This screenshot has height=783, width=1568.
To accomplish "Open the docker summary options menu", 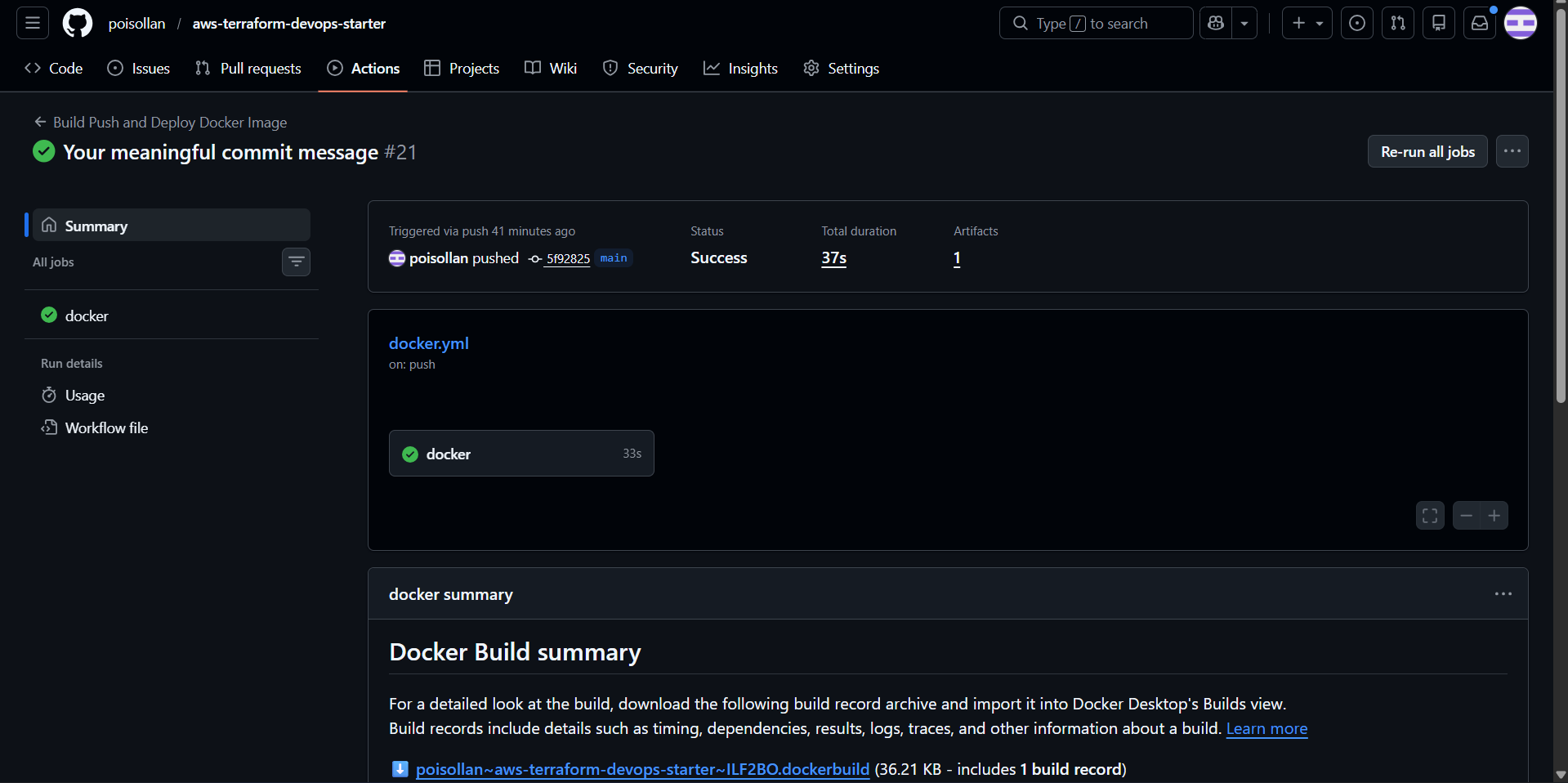I will coord(1503,594).
